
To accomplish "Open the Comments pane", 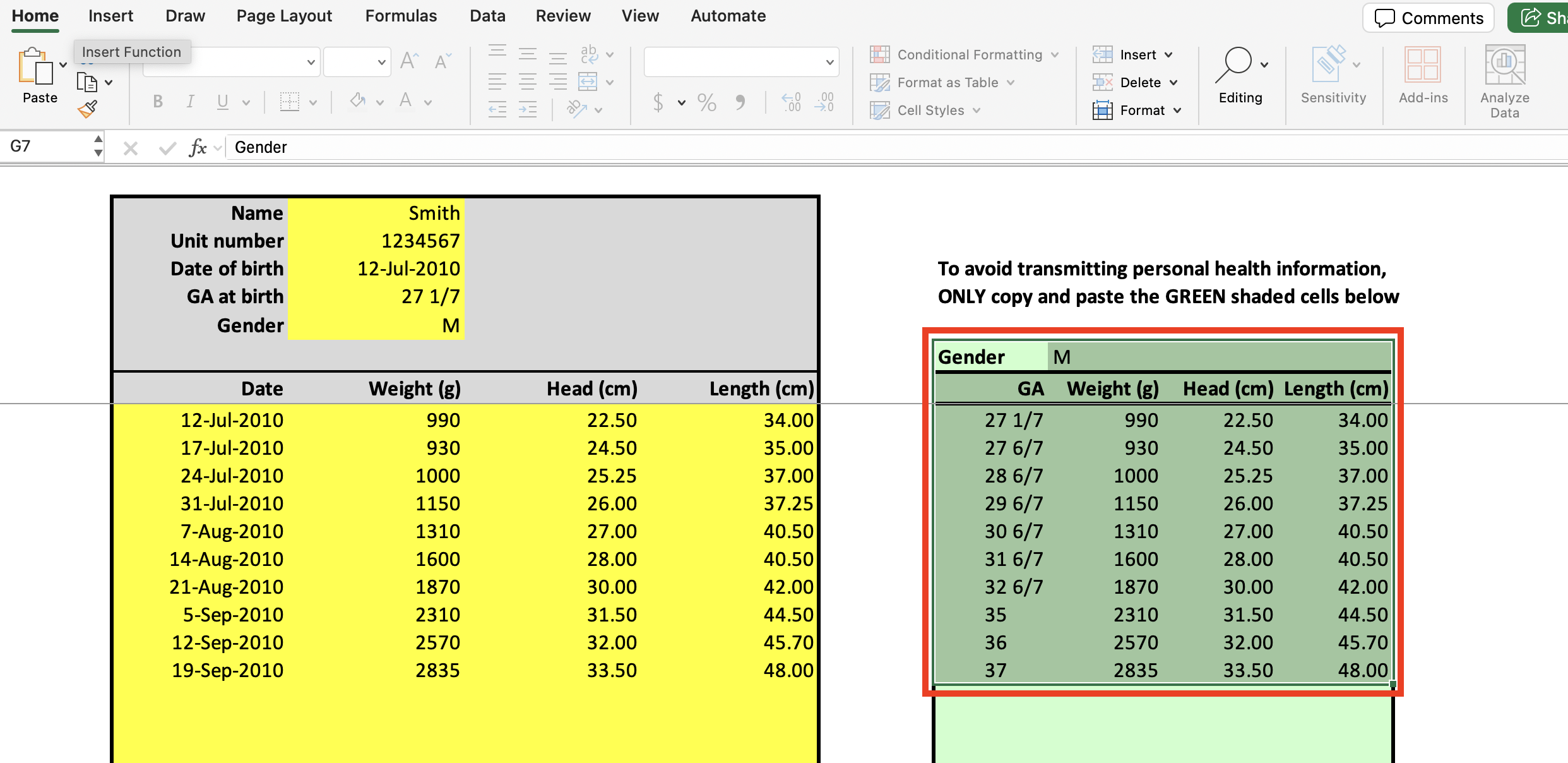I will (x=1428, y=18).
